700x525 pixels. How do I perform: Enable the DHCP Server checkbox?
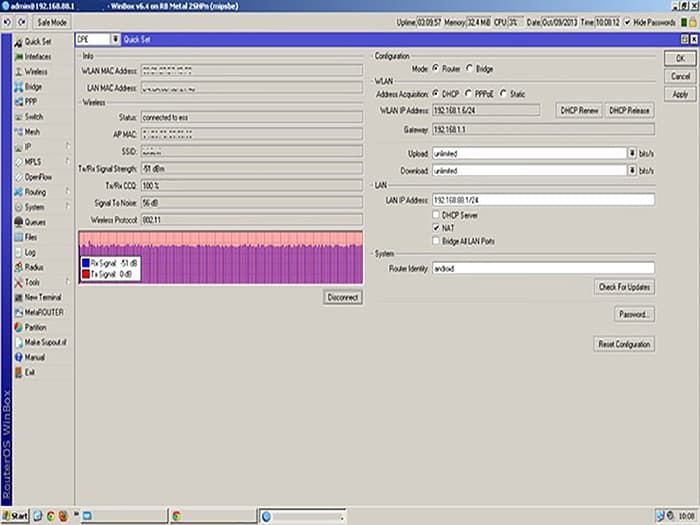pos(434,214)
